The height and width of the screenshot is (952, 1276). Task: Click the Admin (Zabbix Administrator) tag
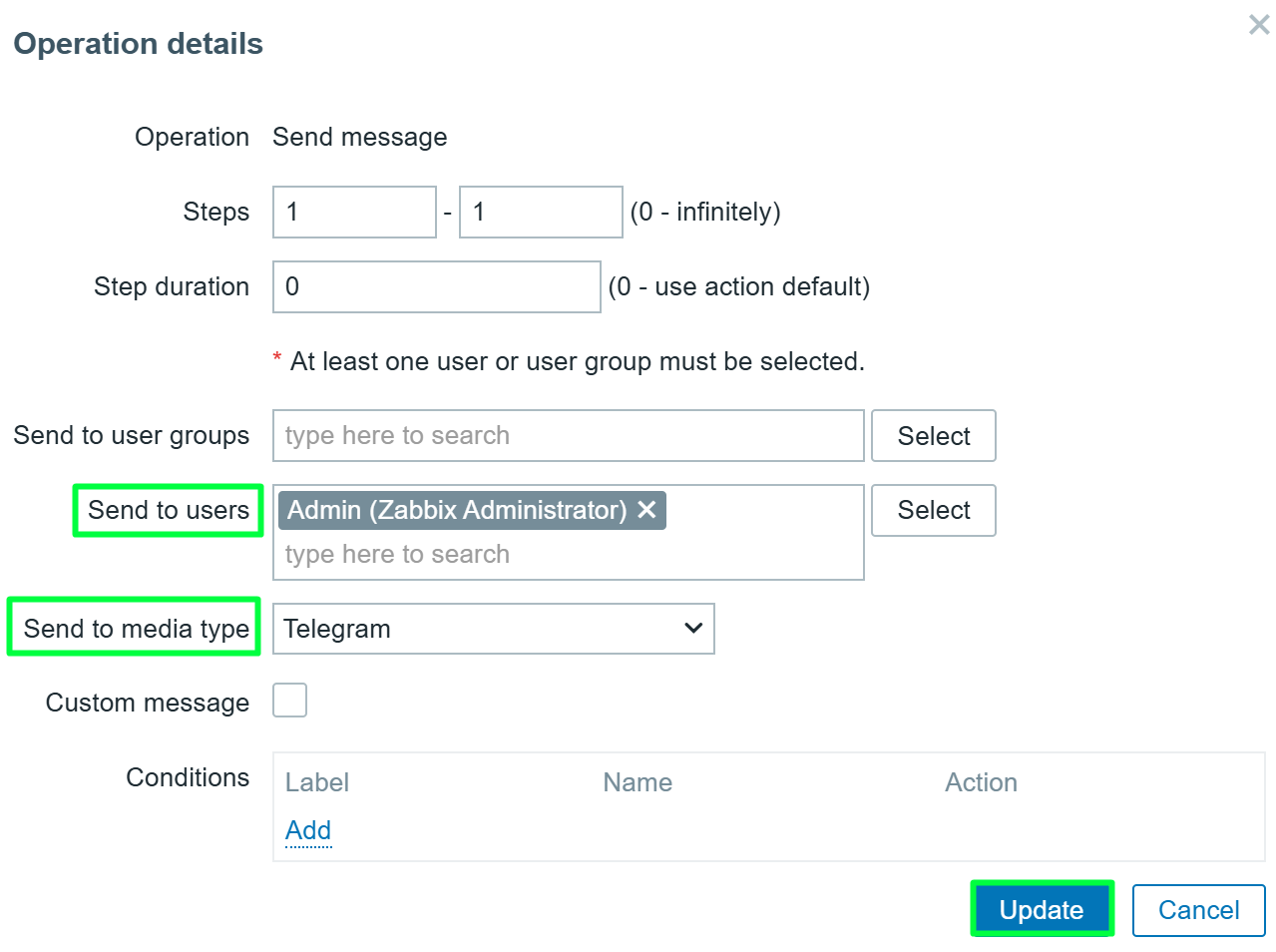457,510
